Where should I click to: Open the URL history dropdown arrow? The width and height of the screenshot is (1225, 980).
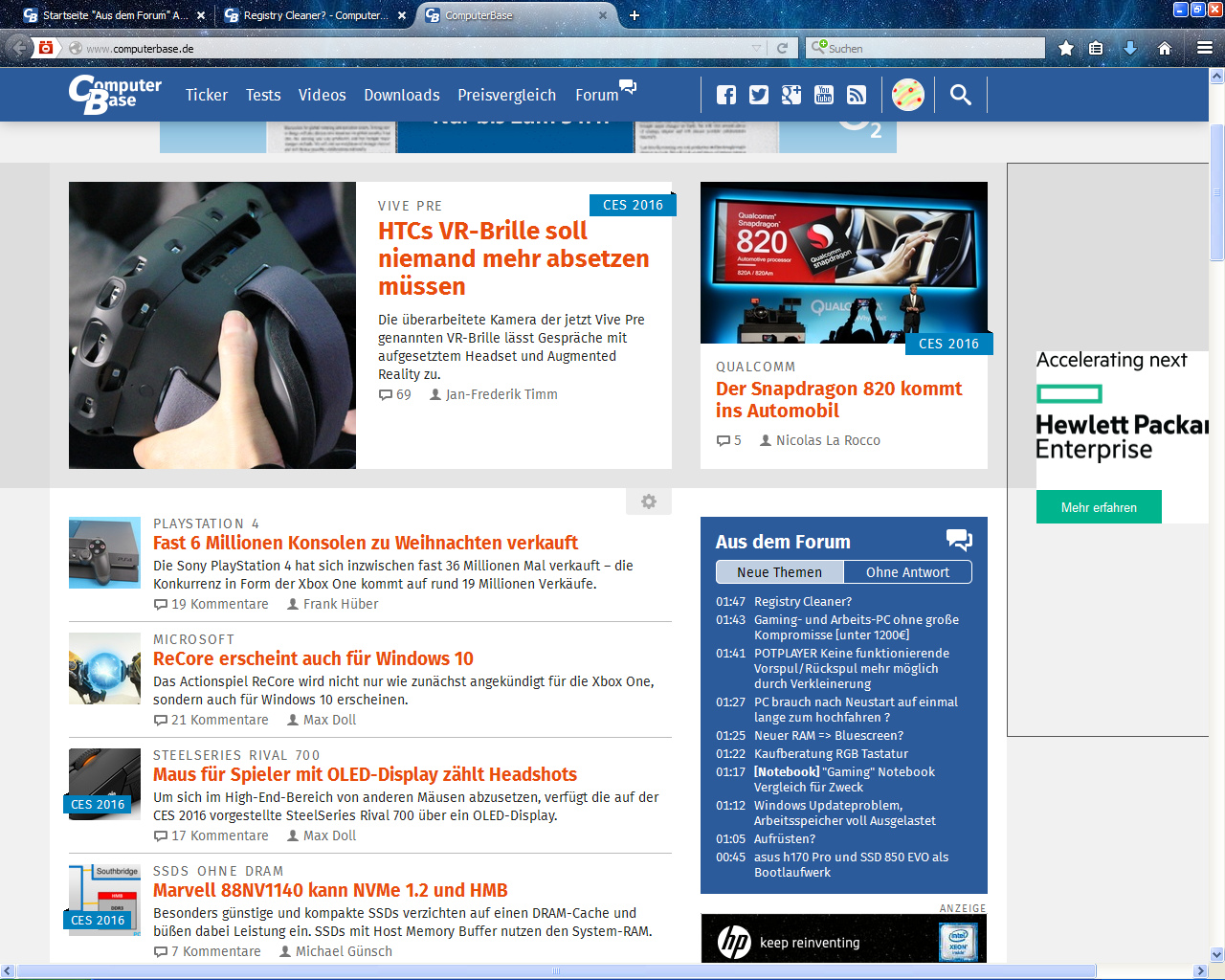[757, 48]
